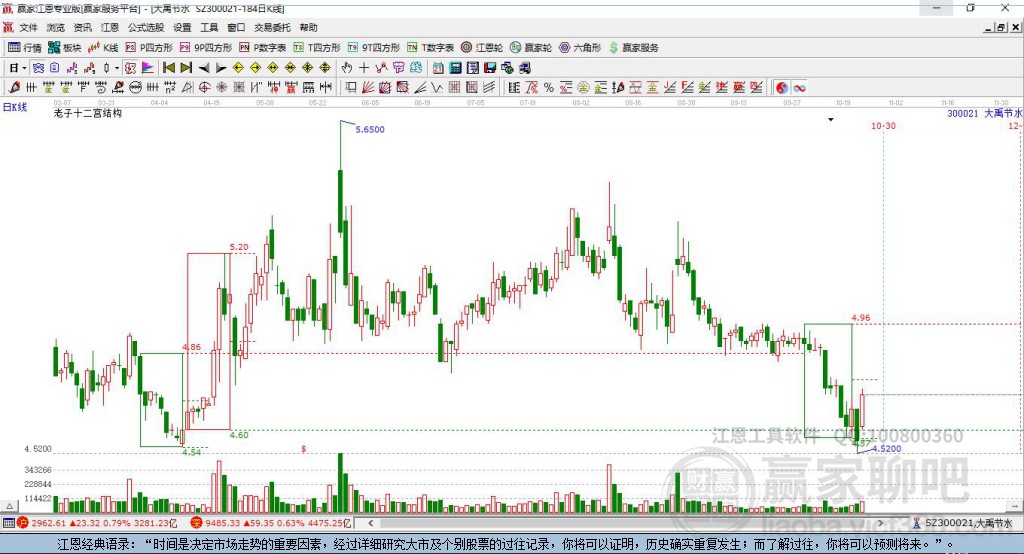Image resolution: width=1024 pixels, height=554 pixels.
Task: Click the 老子十二宫结构 indicator title
Action: pos(88,113)
